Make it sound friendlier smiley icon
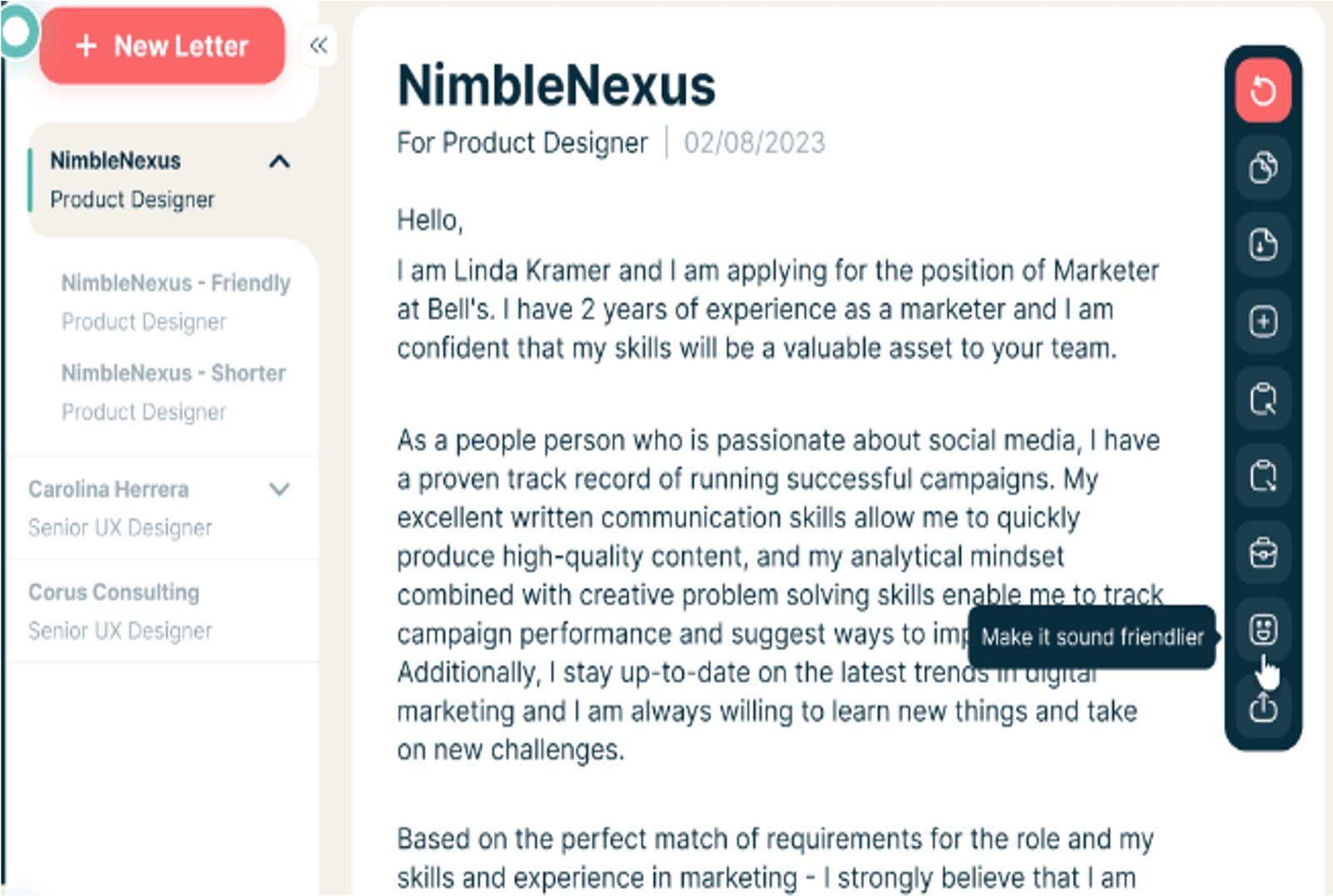This screenshot has width=1333, height=896. click(x=1263, y=630)
